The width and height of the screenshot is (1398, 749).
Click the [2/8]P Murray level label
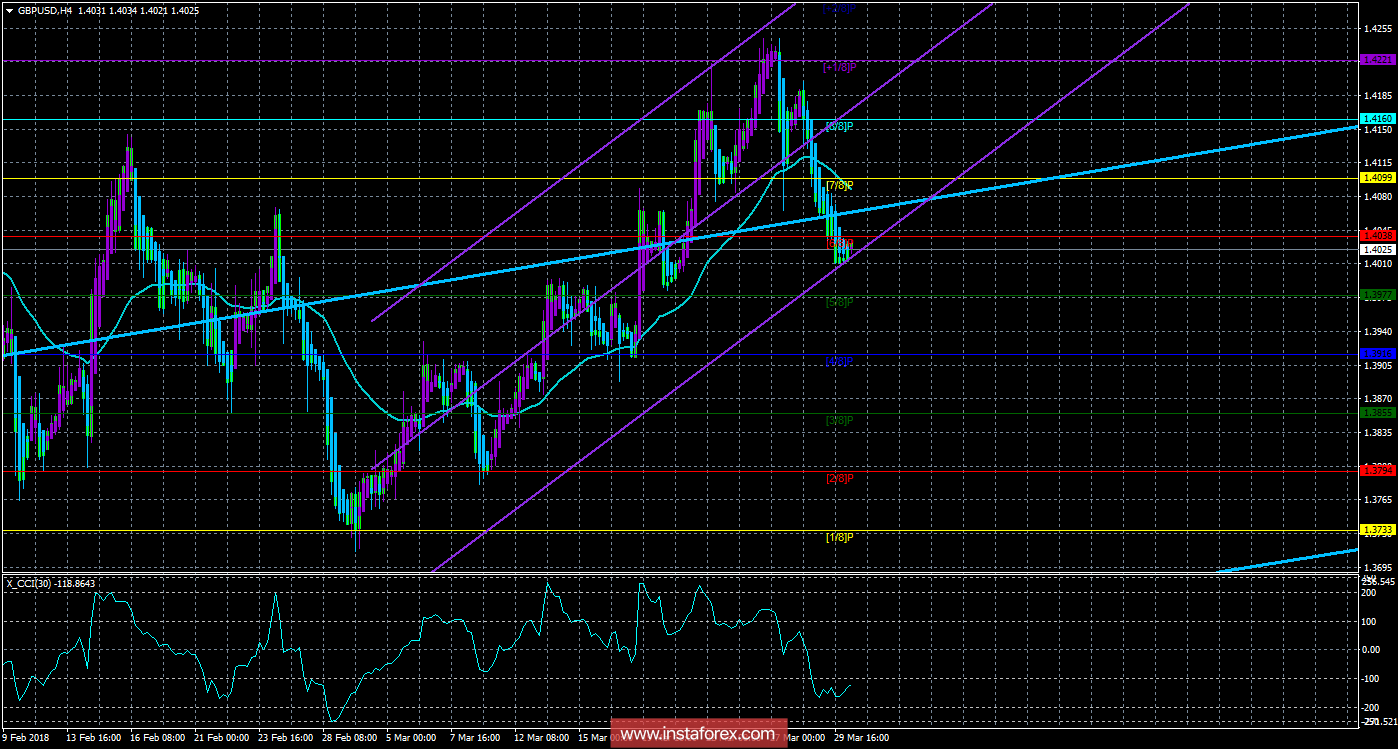(x=838, y=478)
